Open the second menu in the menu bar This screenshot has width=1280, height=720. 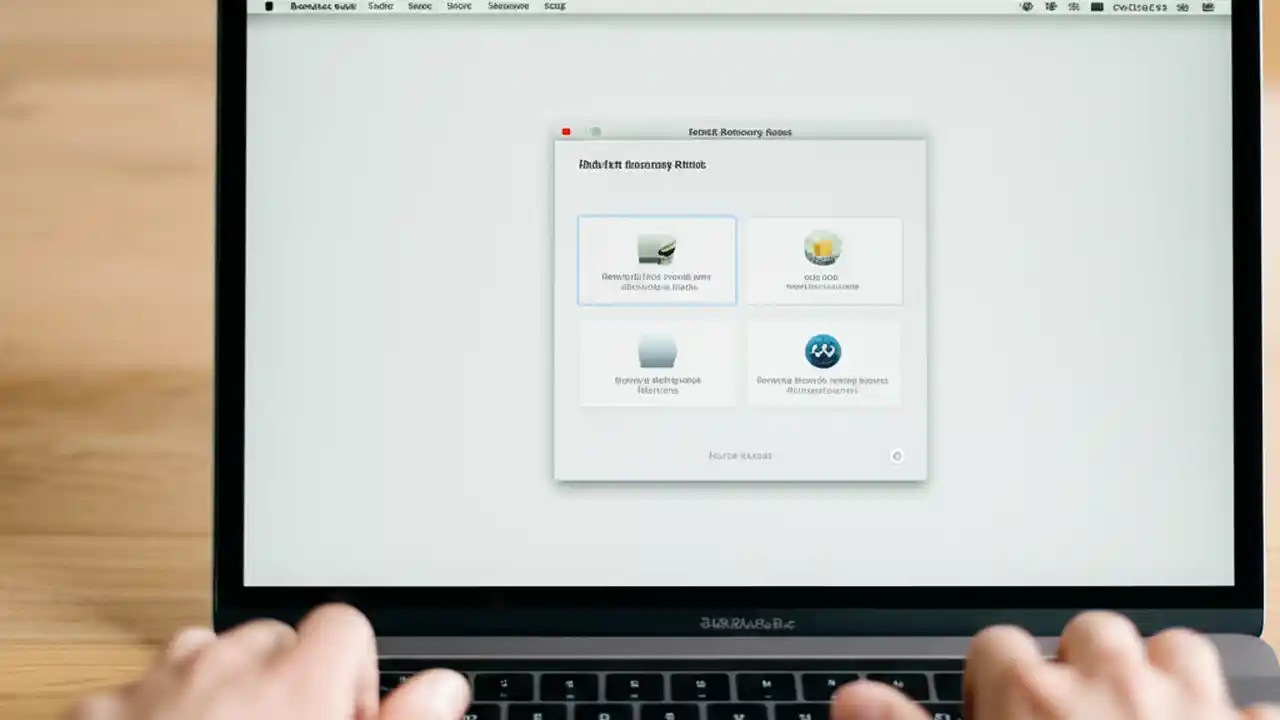pyautogui.click(x=380, y=6)
